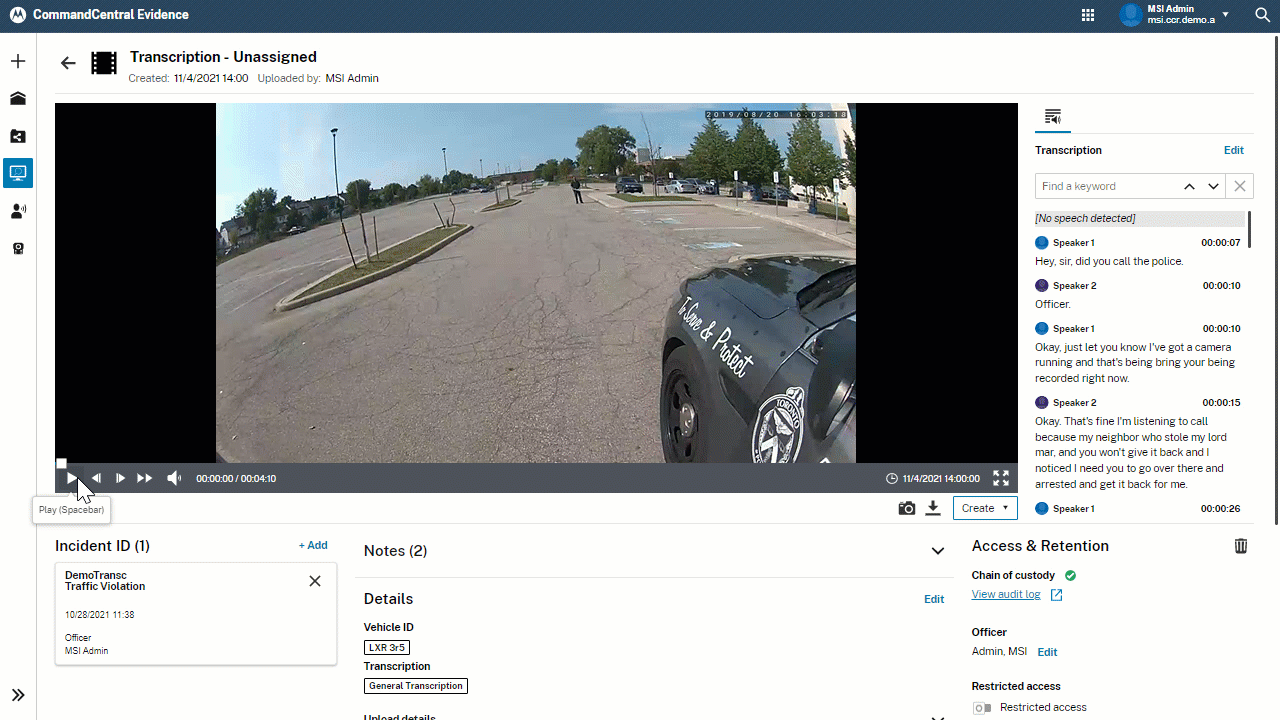Click the Play button in video player

pos(71,478)
